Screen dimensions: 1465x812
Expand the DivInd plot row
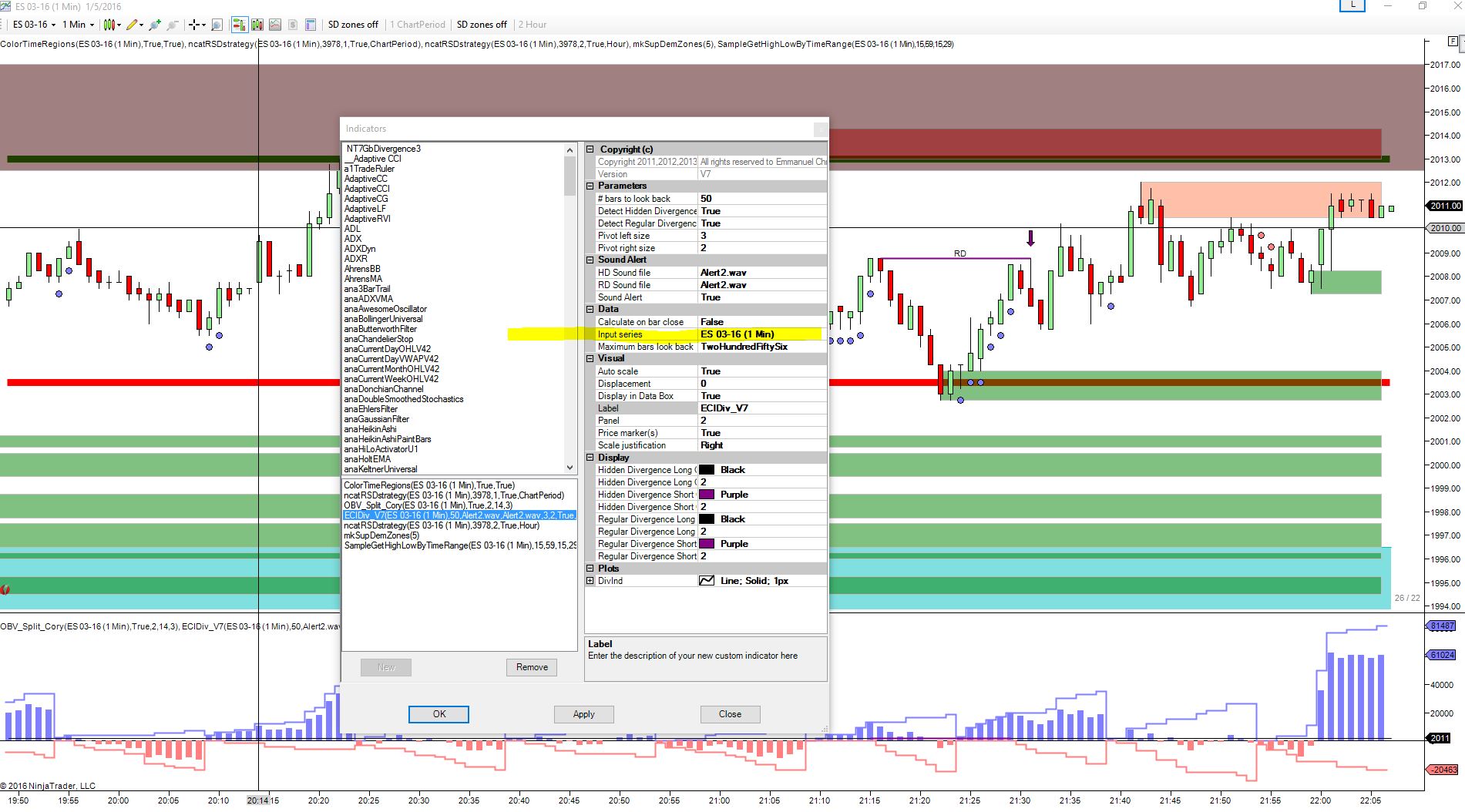[590, 581]
